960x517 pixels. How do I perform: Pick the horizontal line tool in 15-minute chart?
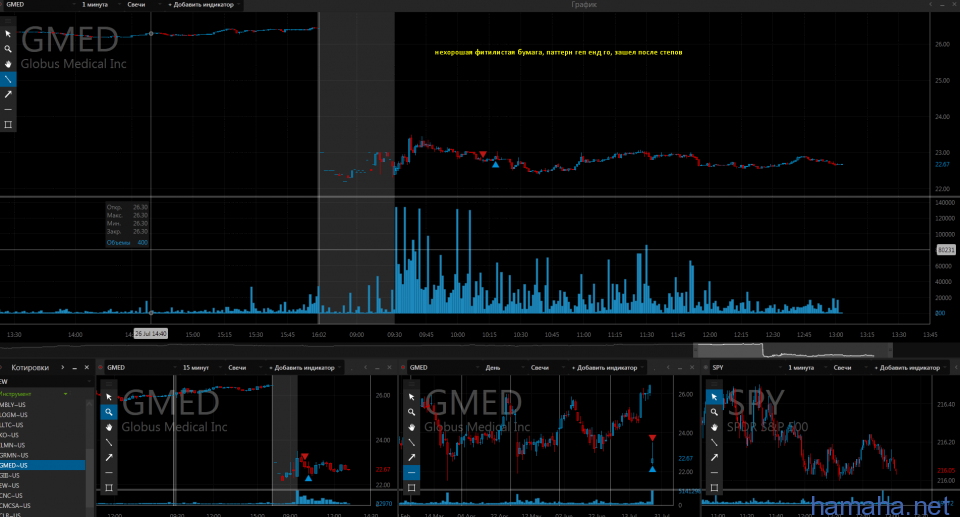108,472
